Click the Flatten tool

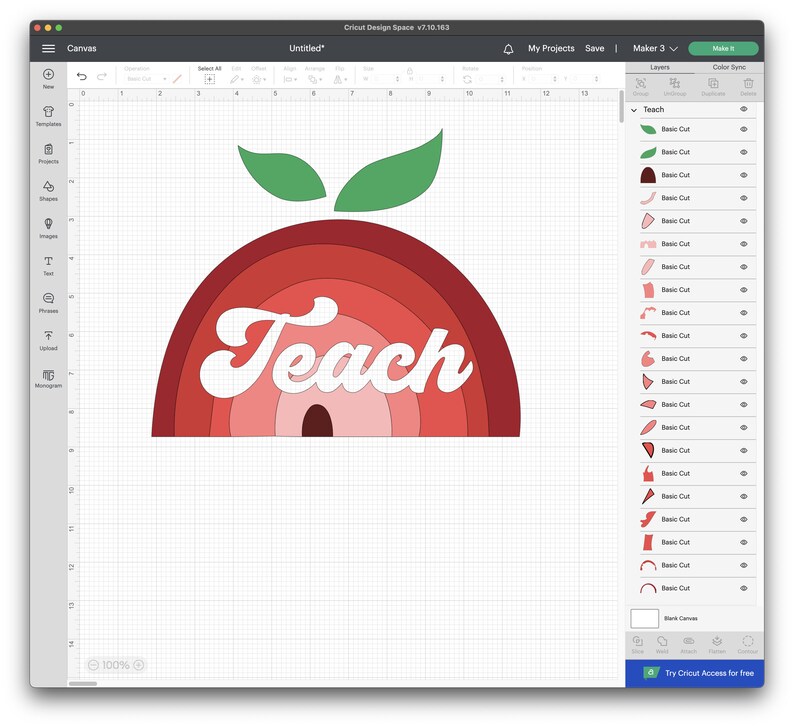click(717, 644)
